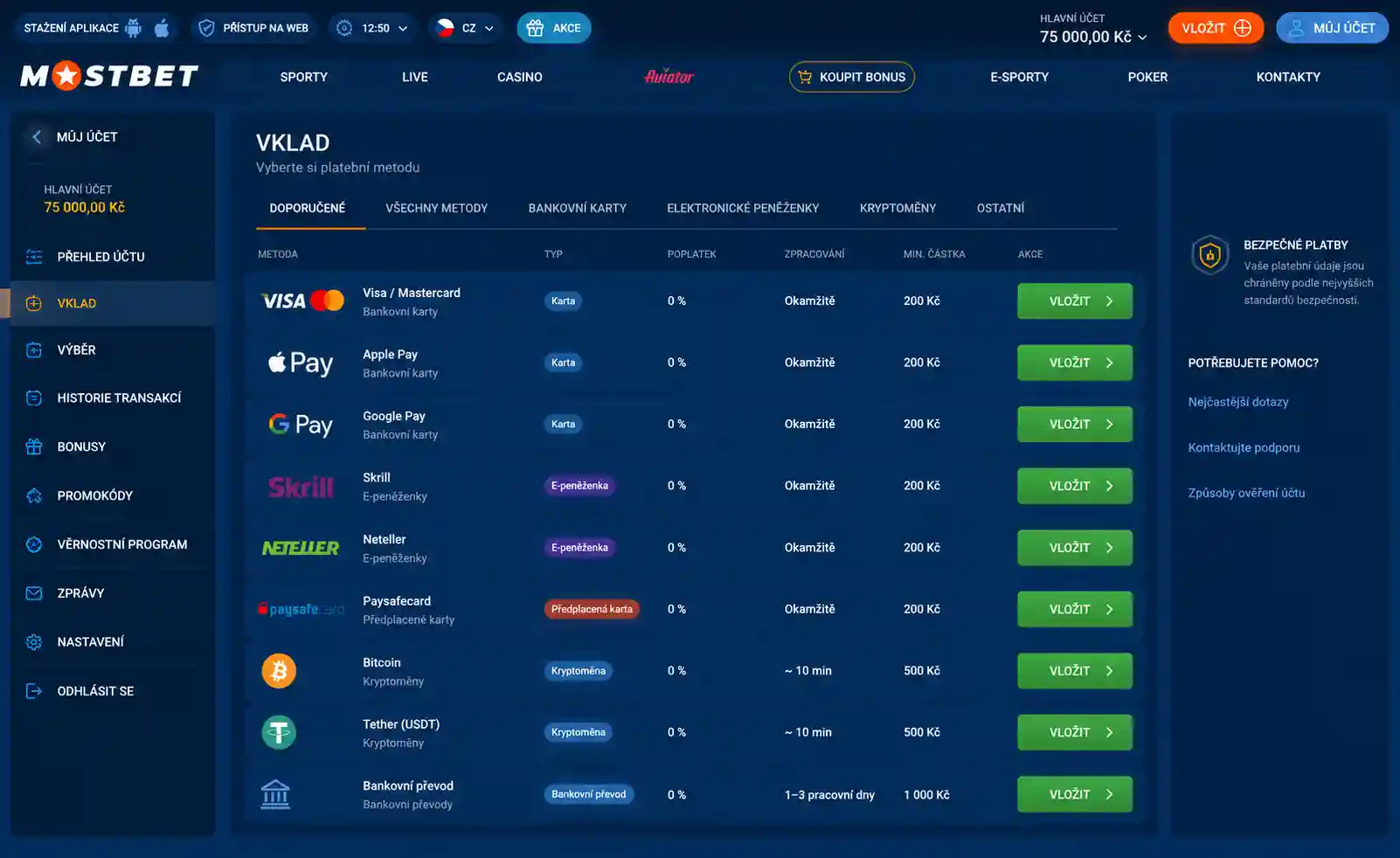Switch to the Kryptoměny tab
This screenshot has width=1400, height=858.
pos(898,208)
